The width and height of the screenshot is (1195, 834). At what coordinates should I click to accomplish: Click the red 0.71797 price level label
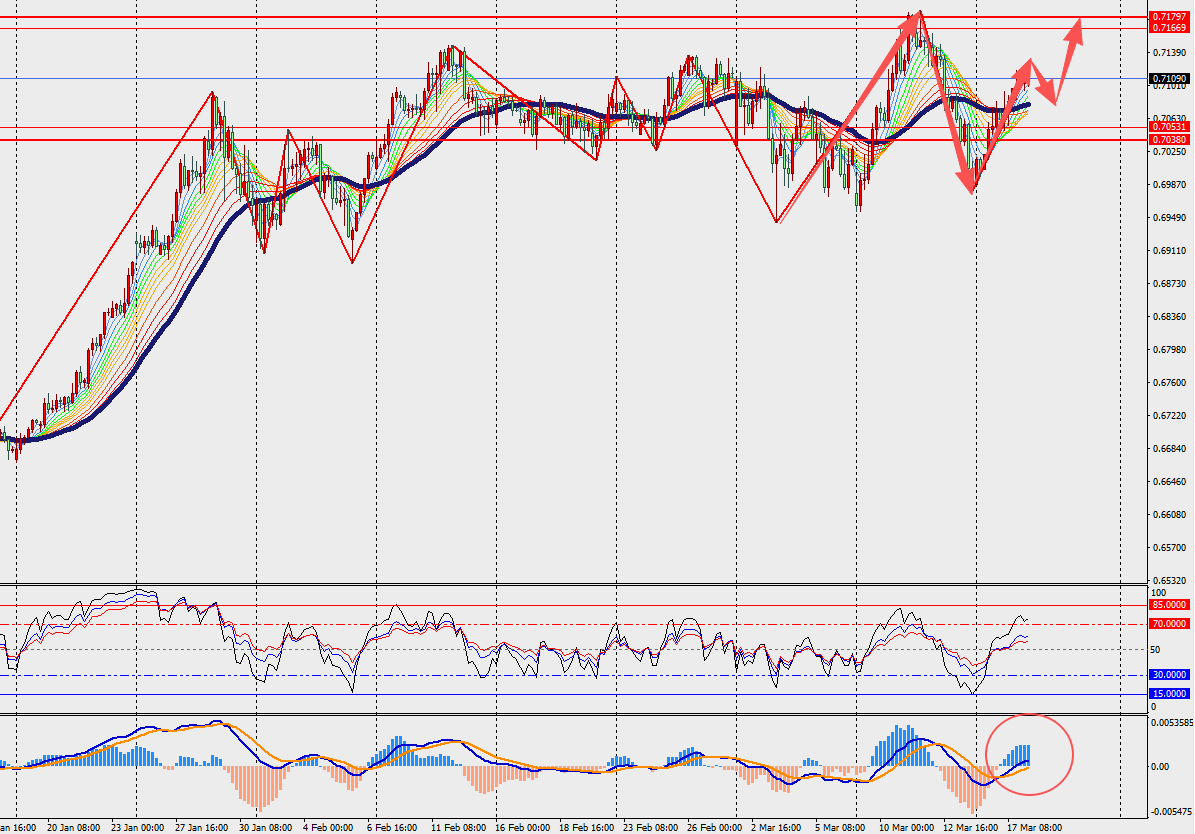[x=1169, y=17]
